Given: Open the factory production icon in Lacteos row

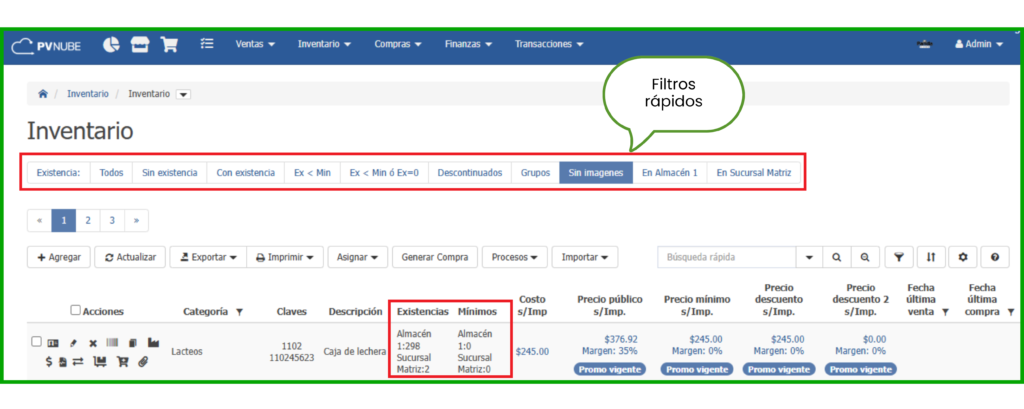Looking at the screenshot, I should tap(153, 342).
